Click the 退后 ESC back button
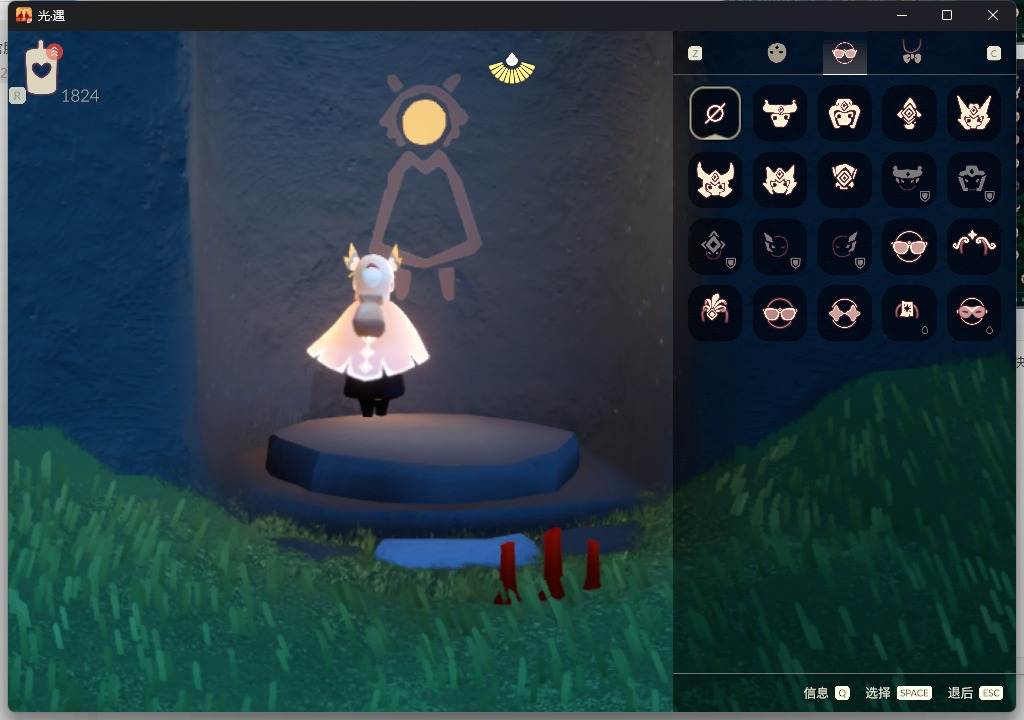The height and width of the screenshot is (720, 1024). pos(975,693)
